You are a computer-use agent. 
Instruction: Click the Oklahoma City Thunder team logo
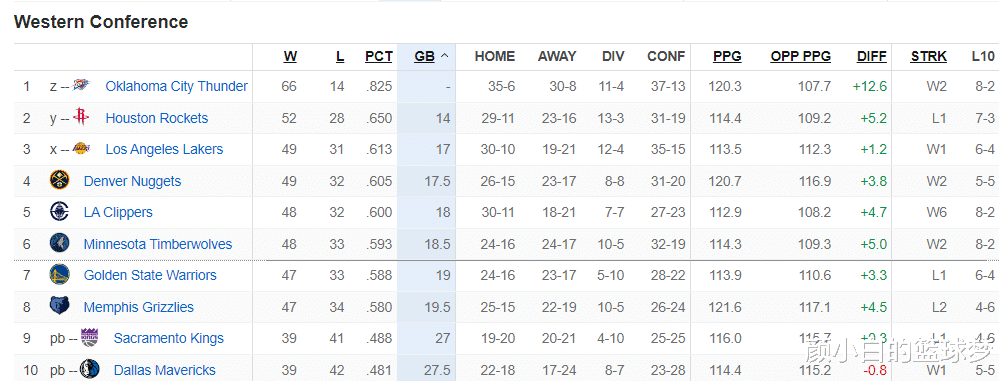[x=81, y=85]
